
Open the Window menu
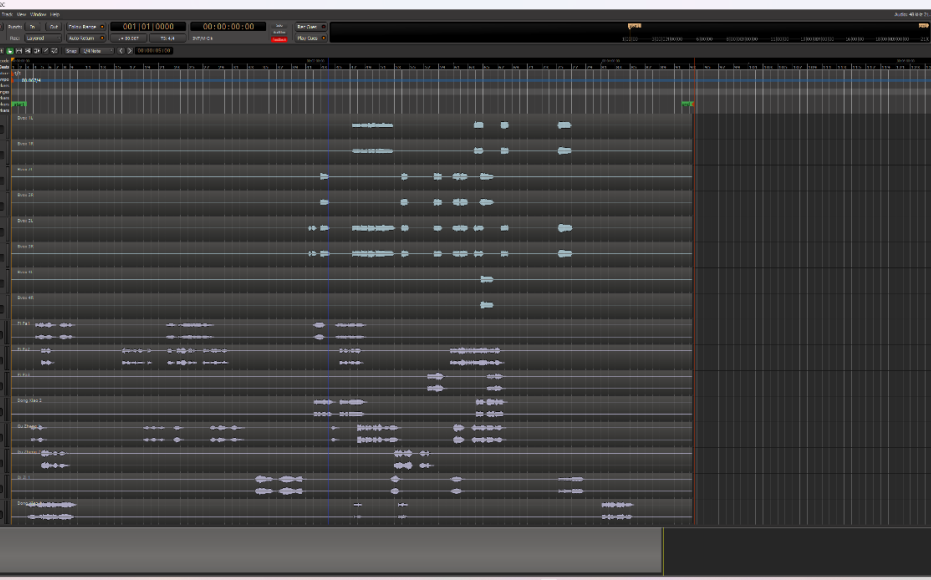pyautogui.click(x=38, y=14)
